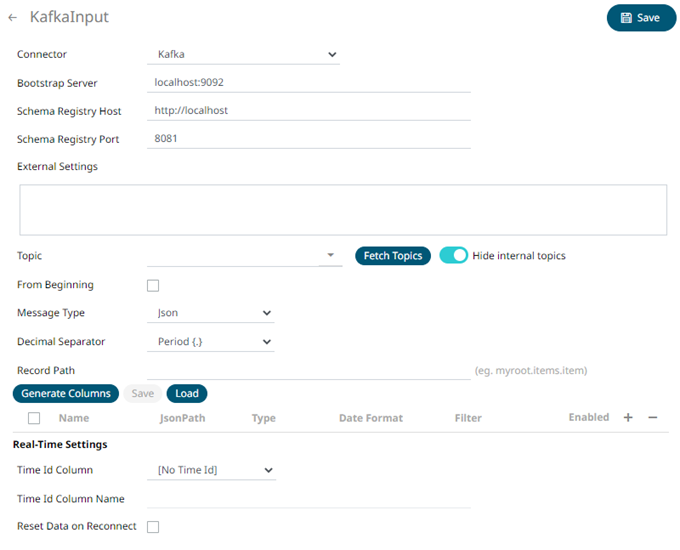Change the Decimal Separator selection
The width and height of the screenshot is (680, 550).
click(214, 342)
